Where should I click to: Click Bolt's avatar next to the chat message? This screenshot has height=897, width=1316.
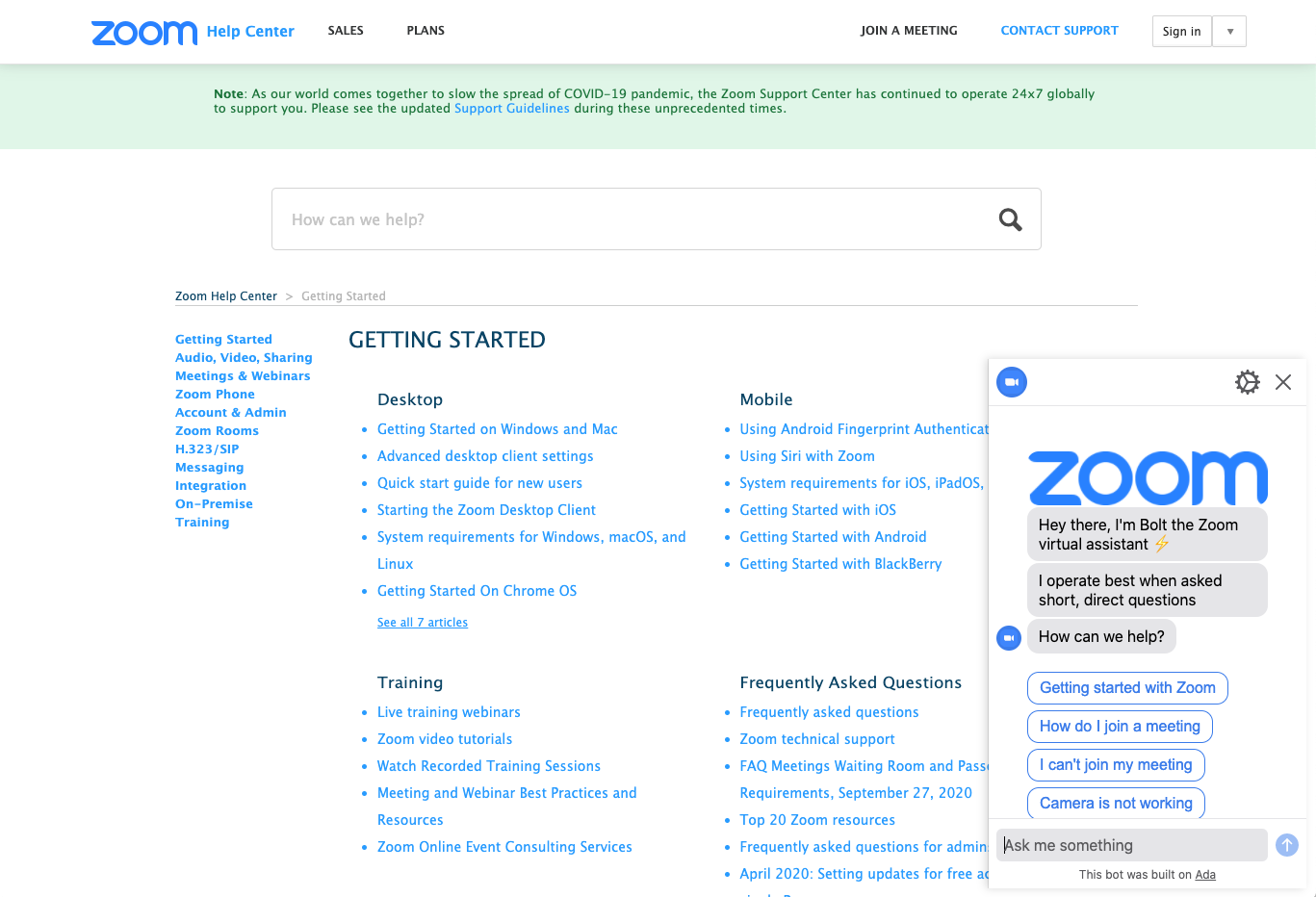click(1009, 637)
